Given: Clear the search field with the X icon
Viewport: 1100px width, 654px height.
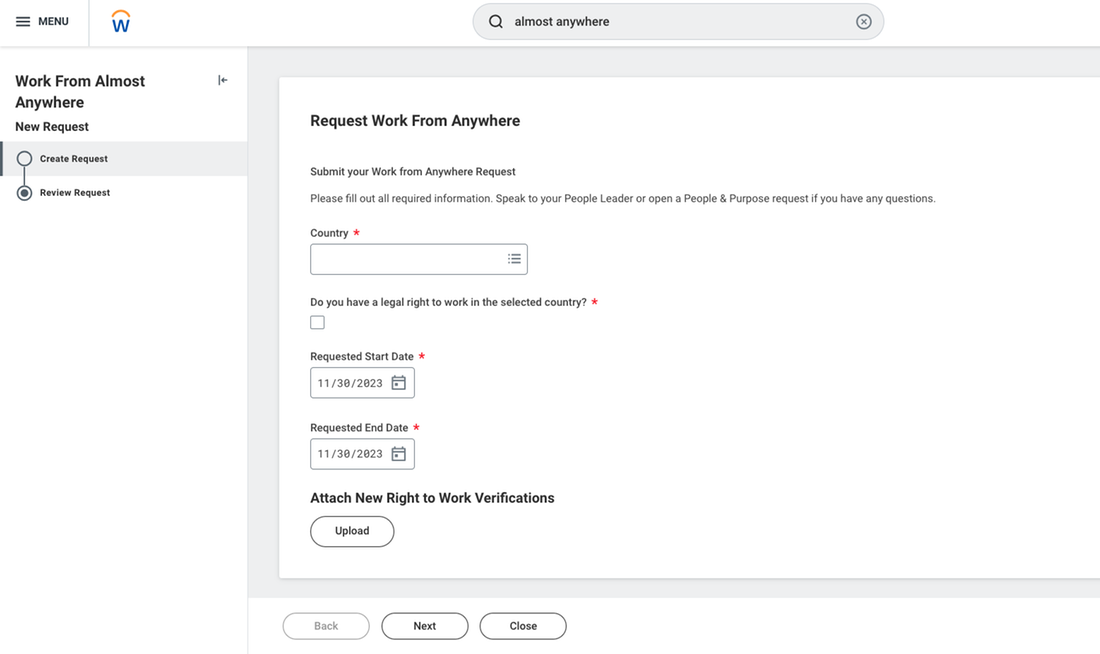Looking at the screenshot, I should coord(863,21).
